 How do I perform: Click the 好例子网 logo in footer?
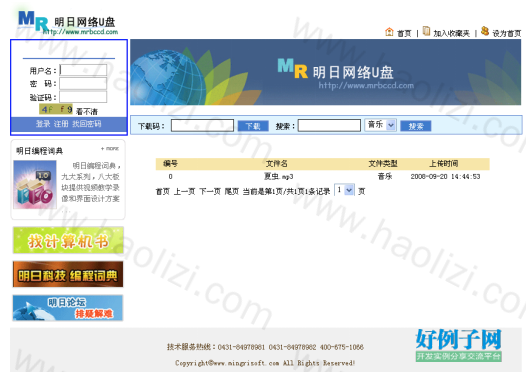459,345
